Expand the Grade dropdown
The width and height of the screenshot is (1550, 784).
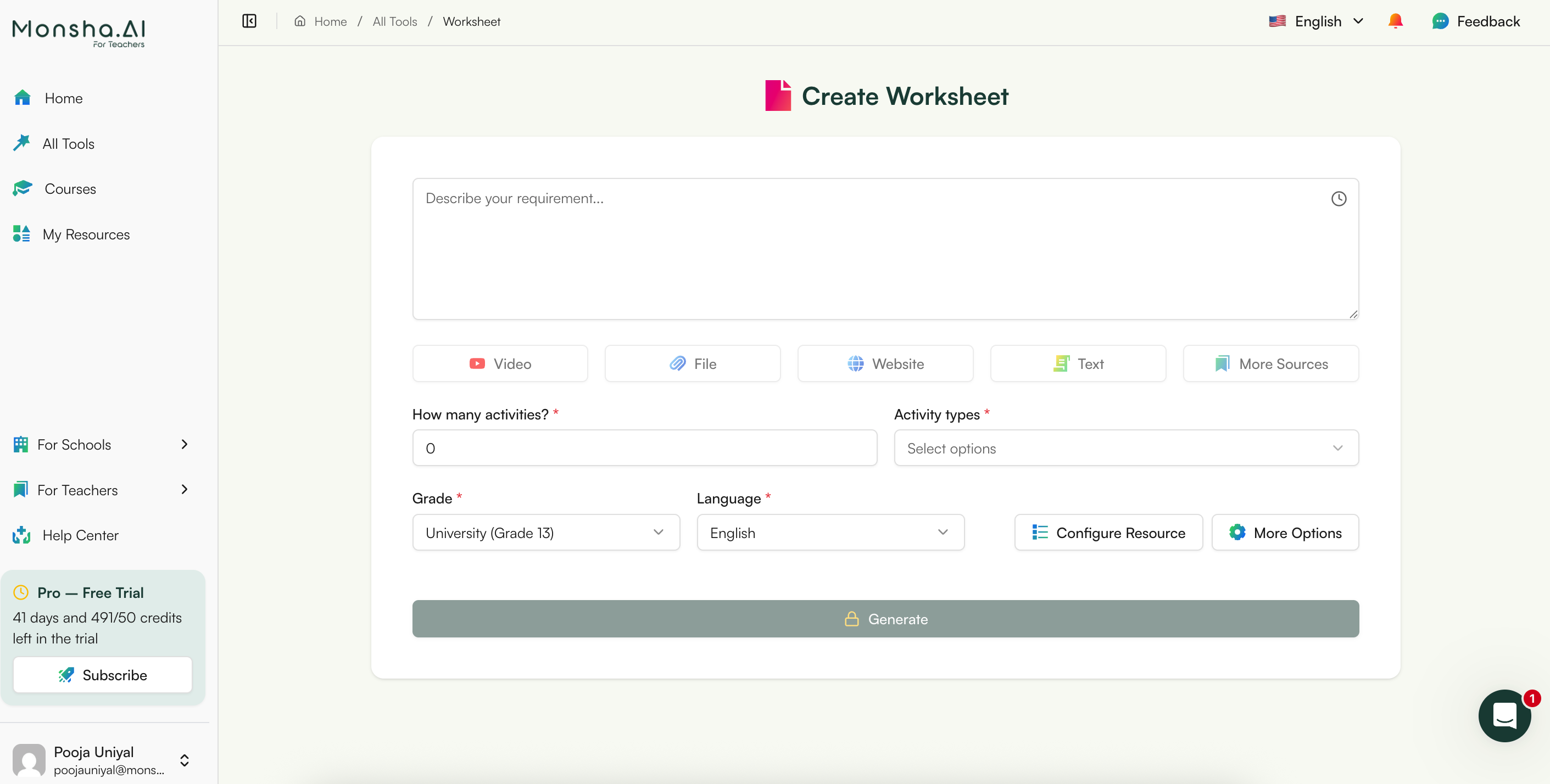tap(546, 533)
